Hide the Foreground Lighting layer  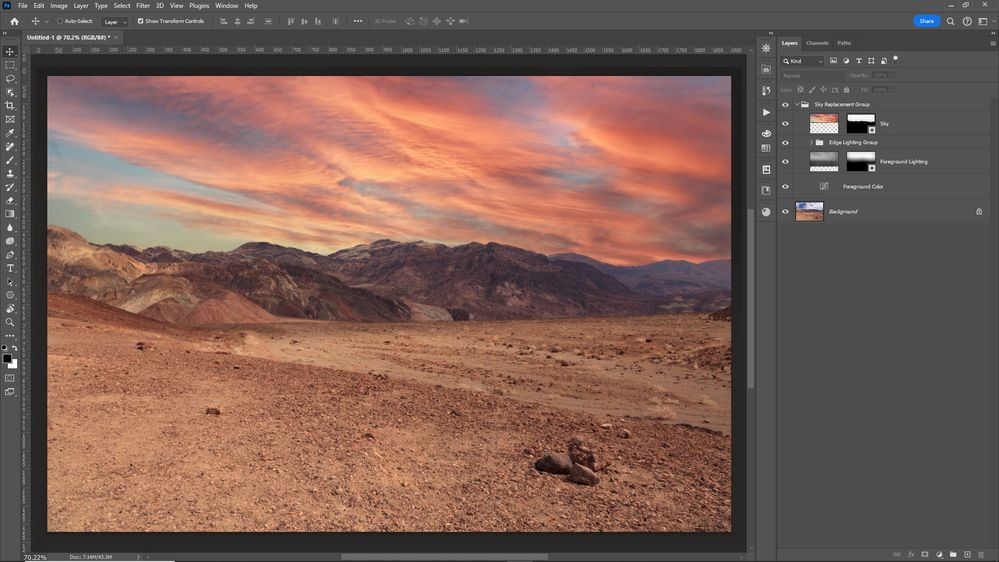point(785,162)
